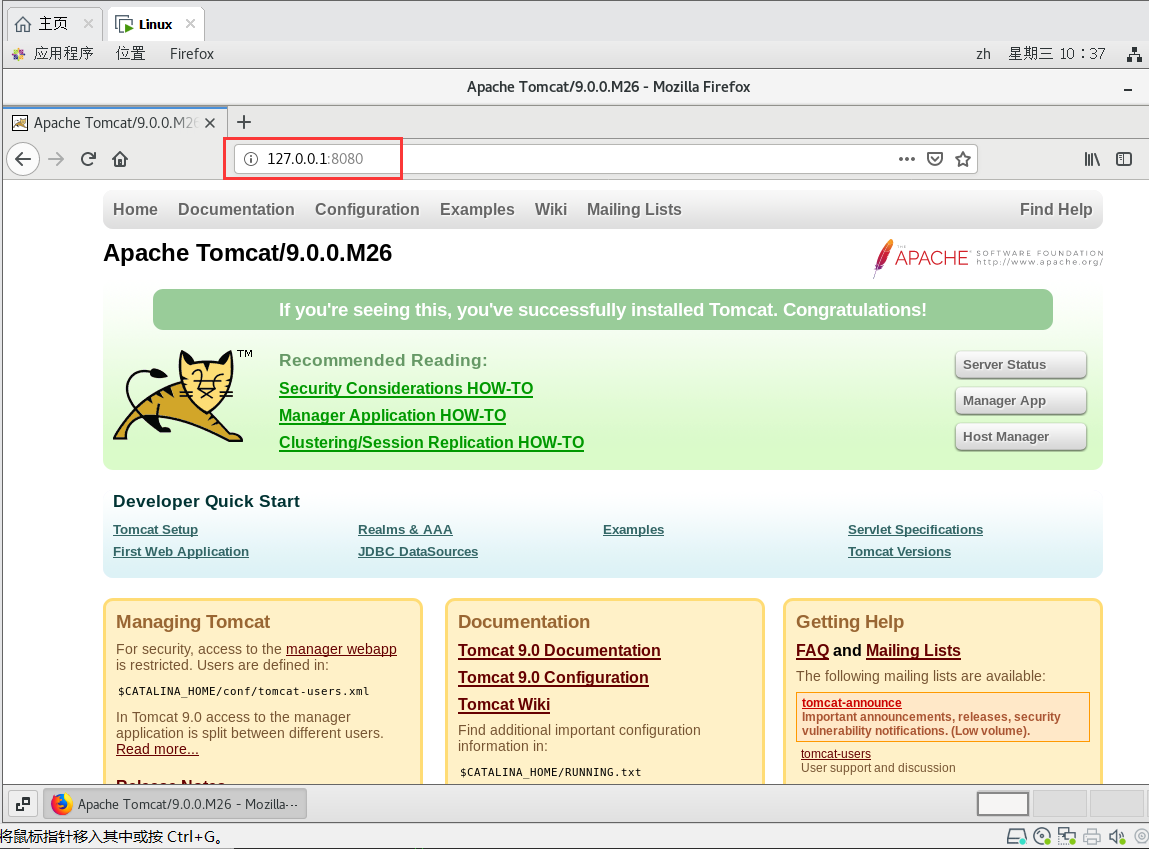Screen dimensions: 1149x849
Task: Click Read more... link
Action: coord(158,749)
